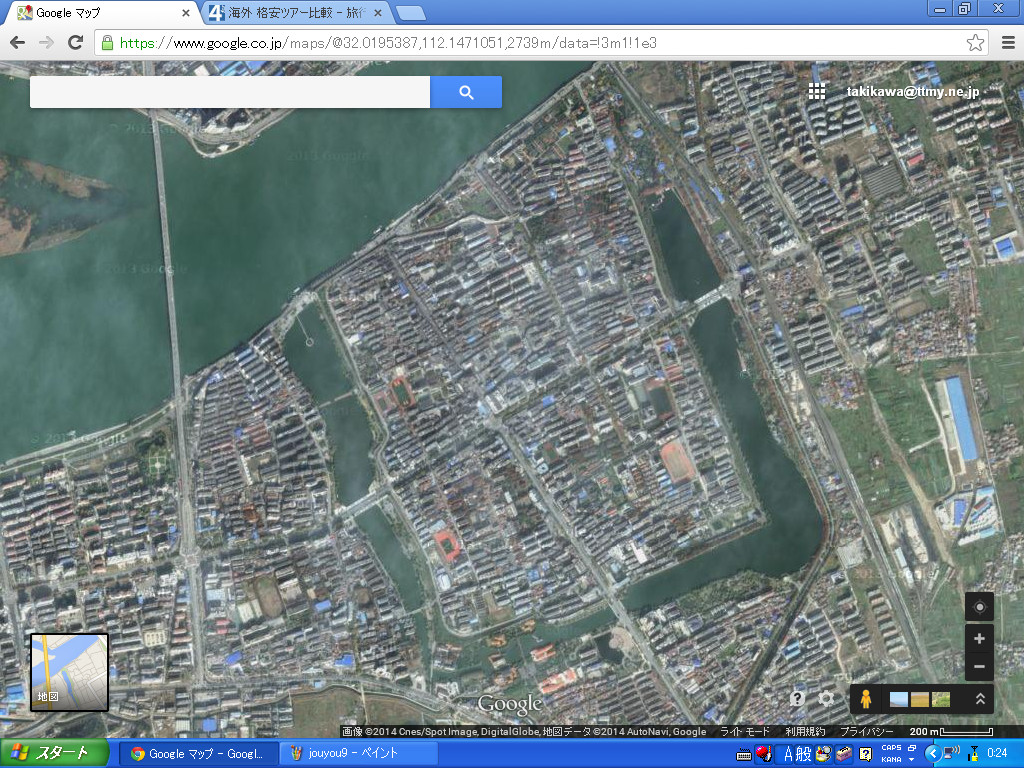Zoom in the map with plus
The height and width of the screenshot is (768, 1024).
pyautogui.click(x=979, y=639)
